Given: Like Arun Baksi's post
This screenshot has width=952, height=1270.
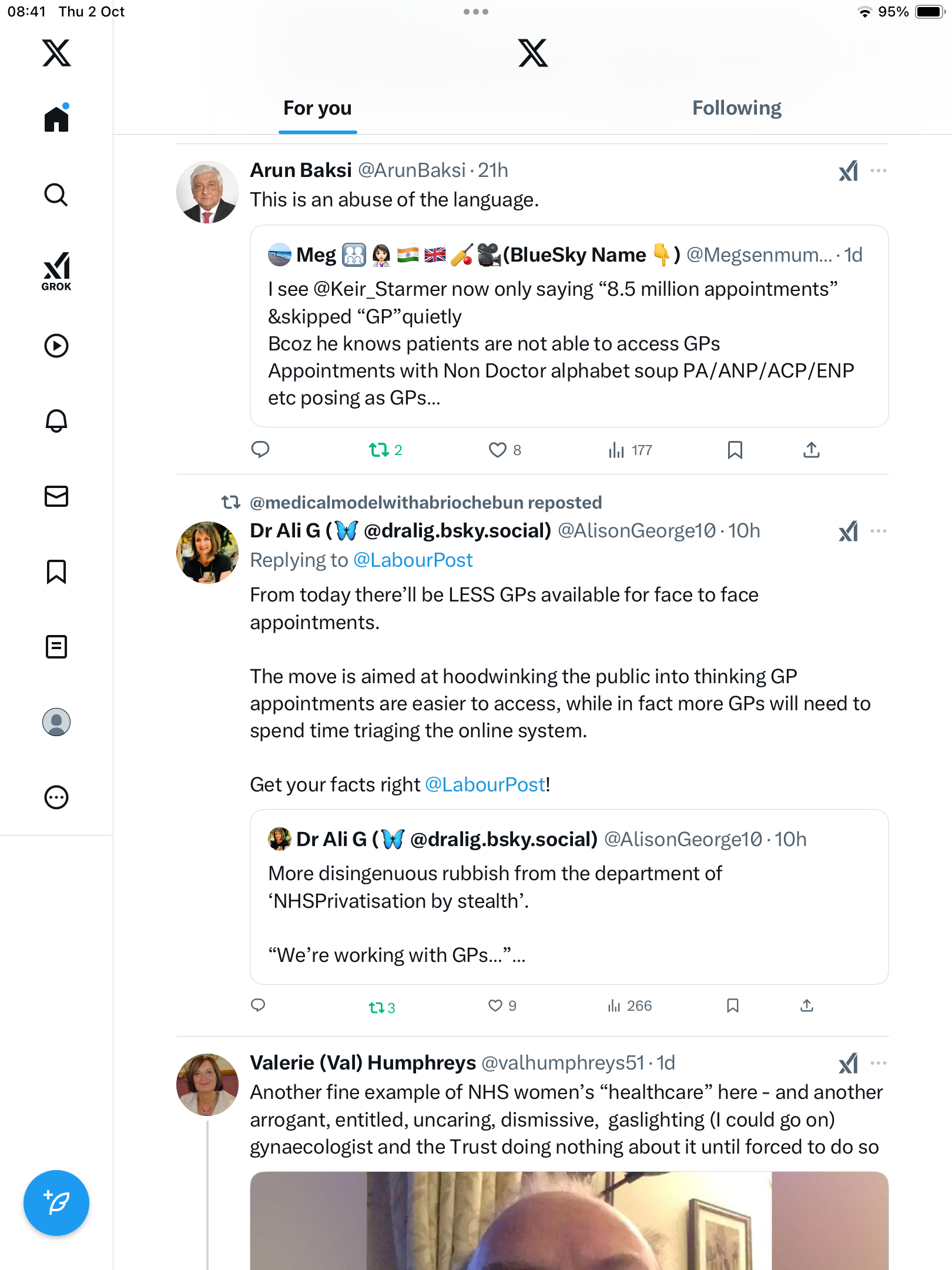Looking at the screenshot, I should coord(498,450).
